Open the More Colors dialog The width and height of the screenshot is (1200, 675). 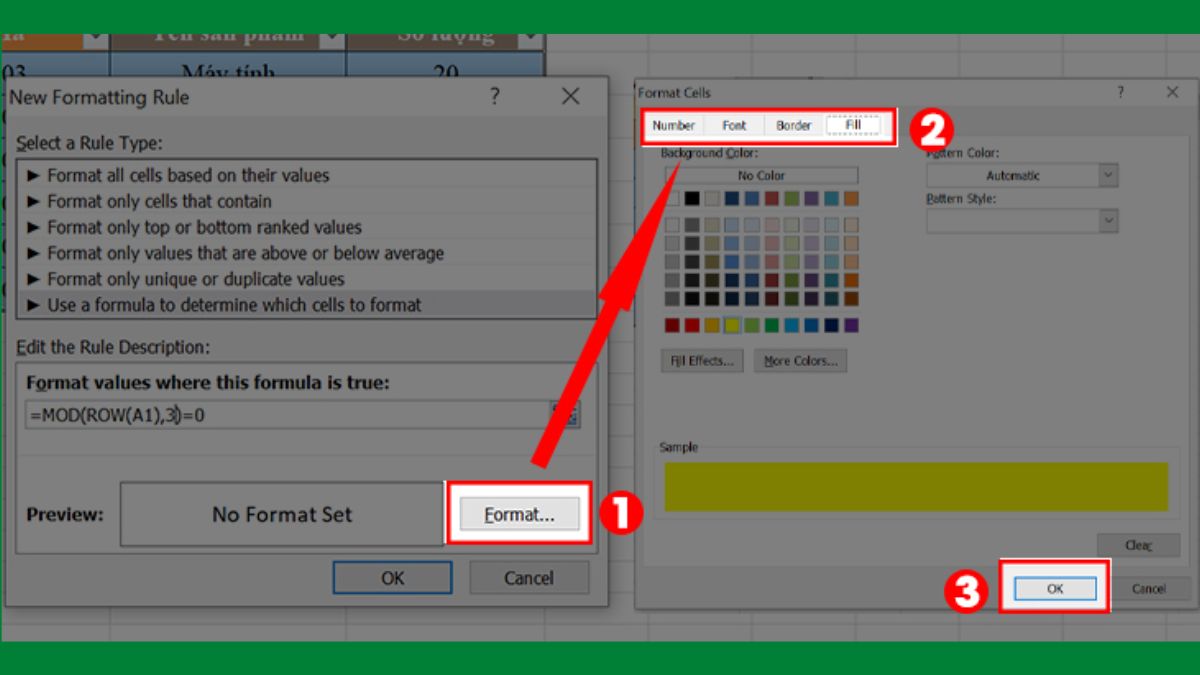pyautogui.click(x=800, y=360)
